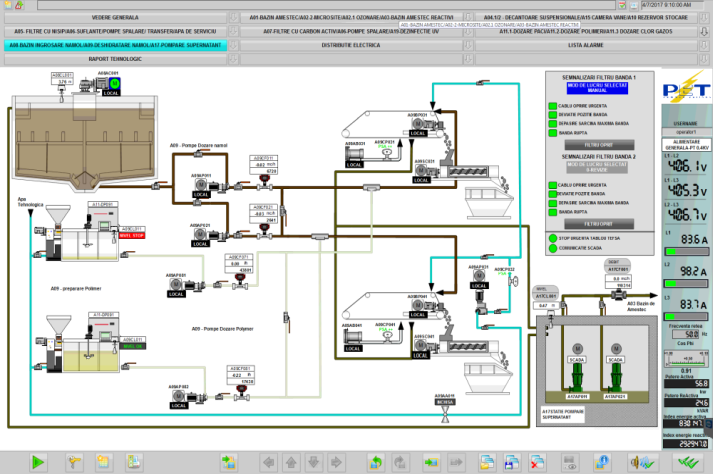Open dropdown arrow beside RAPORT TEHNOLOGIC

click(x=233, y=59)
